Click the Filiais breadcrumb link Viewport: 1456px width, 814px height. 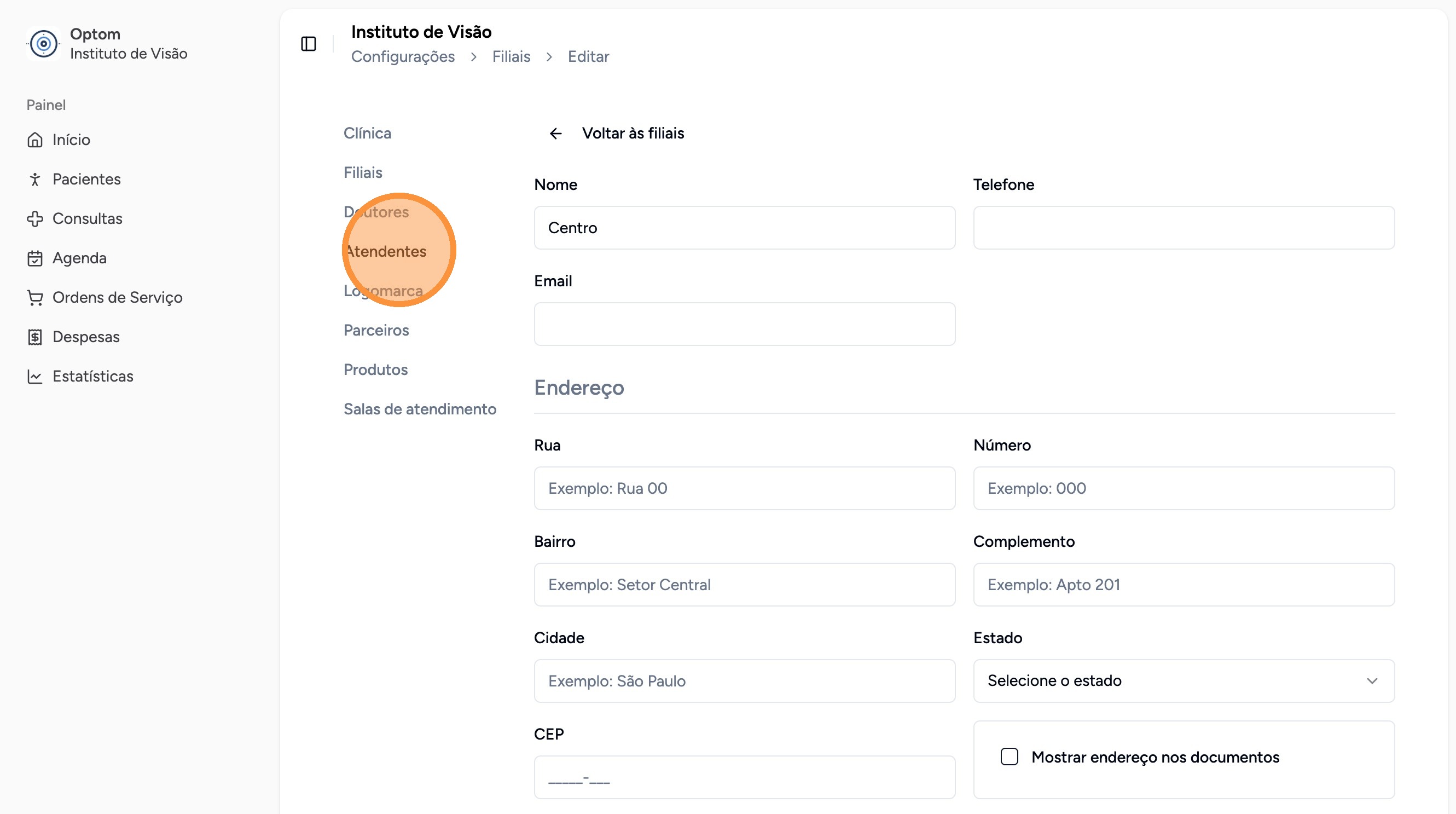point(511,56)
